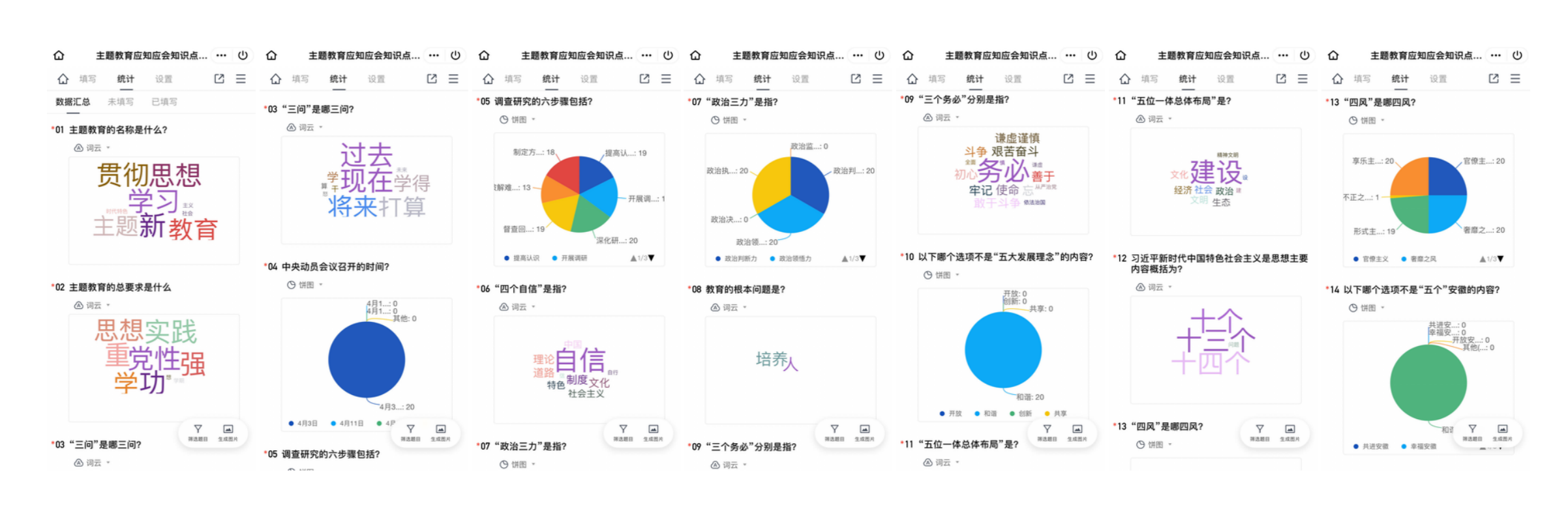Open hamburger menu in the 数据汇总 panel
1568x507 pixels.
pyautogui.click(x=241, y=79)
